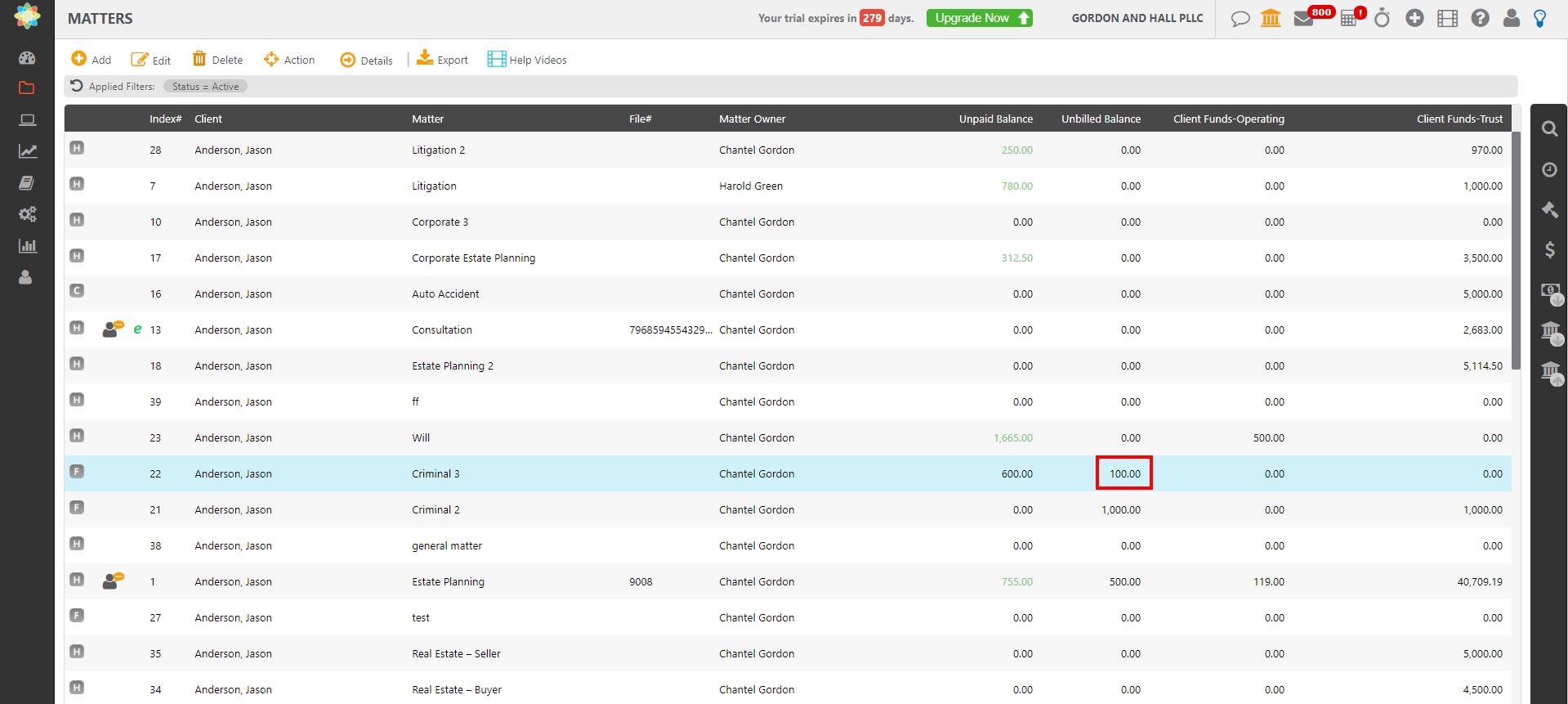The width and height of the screenshot is (1568, 704).
Task: Open Help Videos
Action: coord(527,60)
